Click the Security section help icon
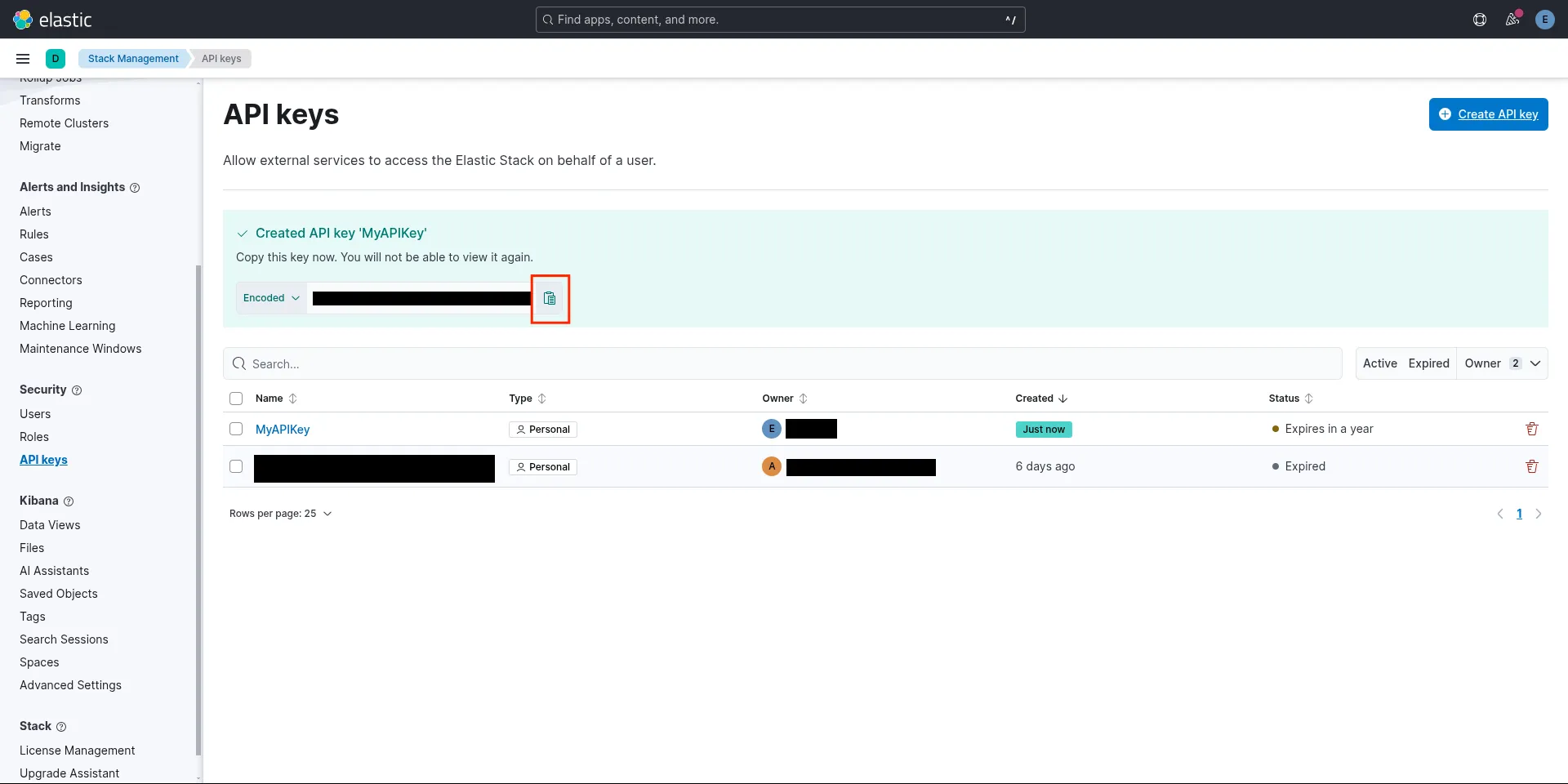1568x784 pixels. click(x=77, y=390)
